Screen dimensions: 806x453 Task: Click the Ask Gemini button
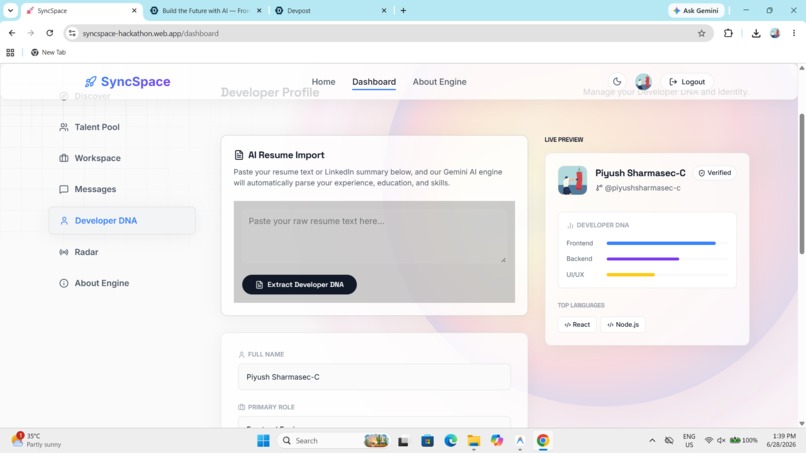pos(696,10)
